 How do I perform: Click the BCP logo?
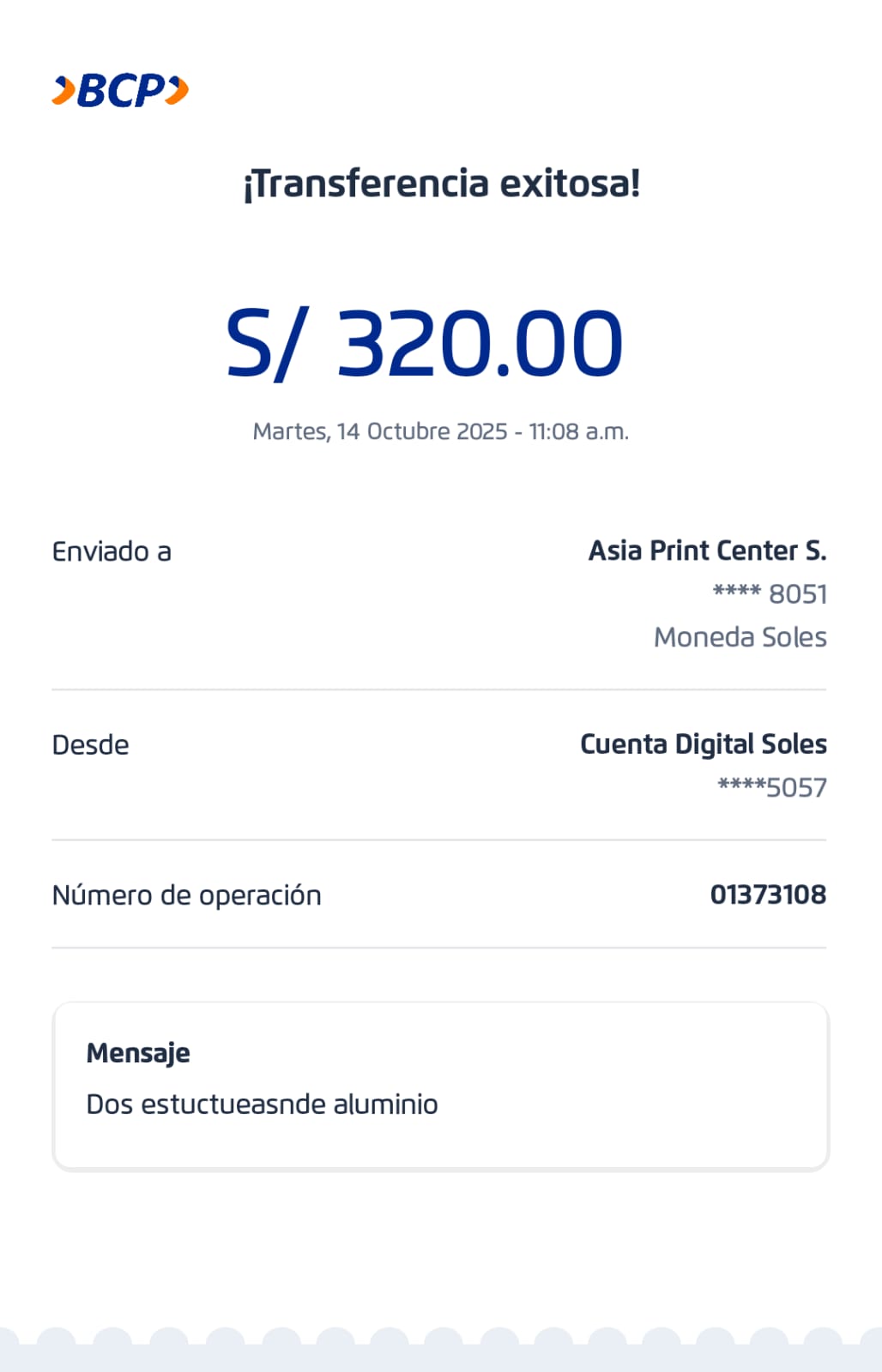pyautogui.click(x=120, y=90)
